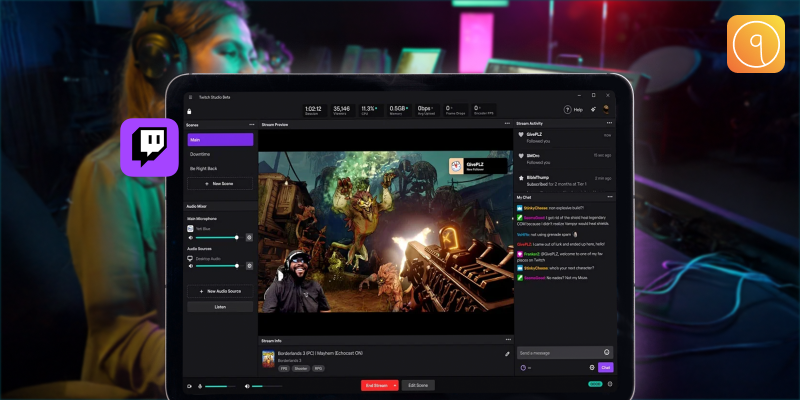Open the Stream Info three-dot menu
The image size is (800, 400).
tap(508, 340)
